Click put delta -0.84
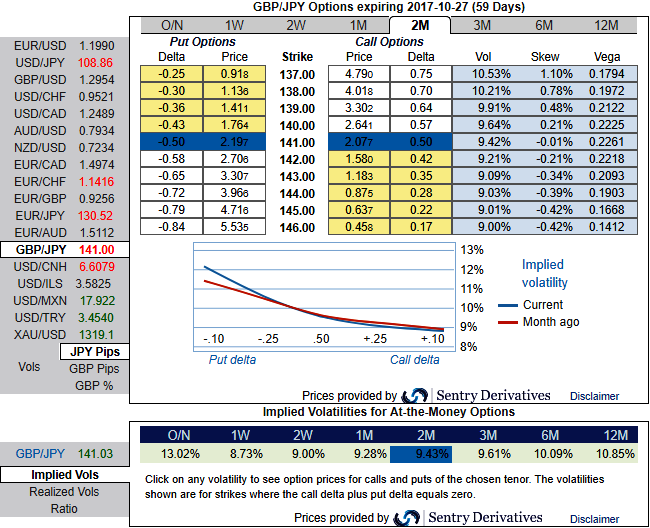 click(x=172, y=227)
